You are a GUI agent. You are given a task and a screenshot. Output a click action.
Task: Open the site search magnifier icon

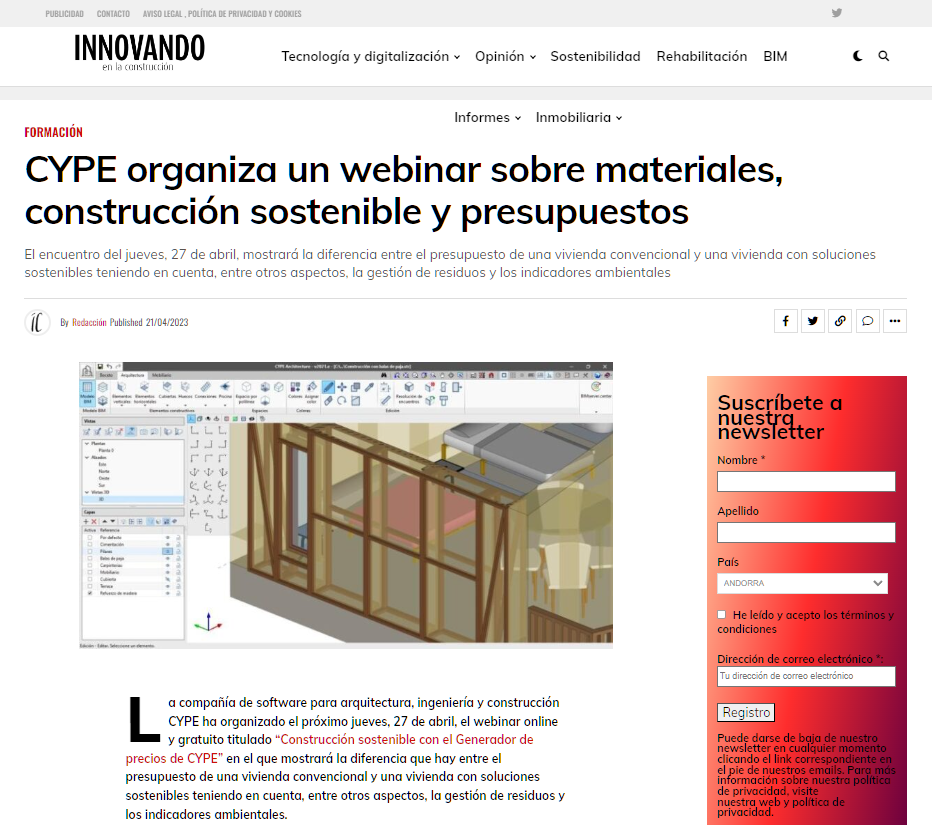[884, 56]
